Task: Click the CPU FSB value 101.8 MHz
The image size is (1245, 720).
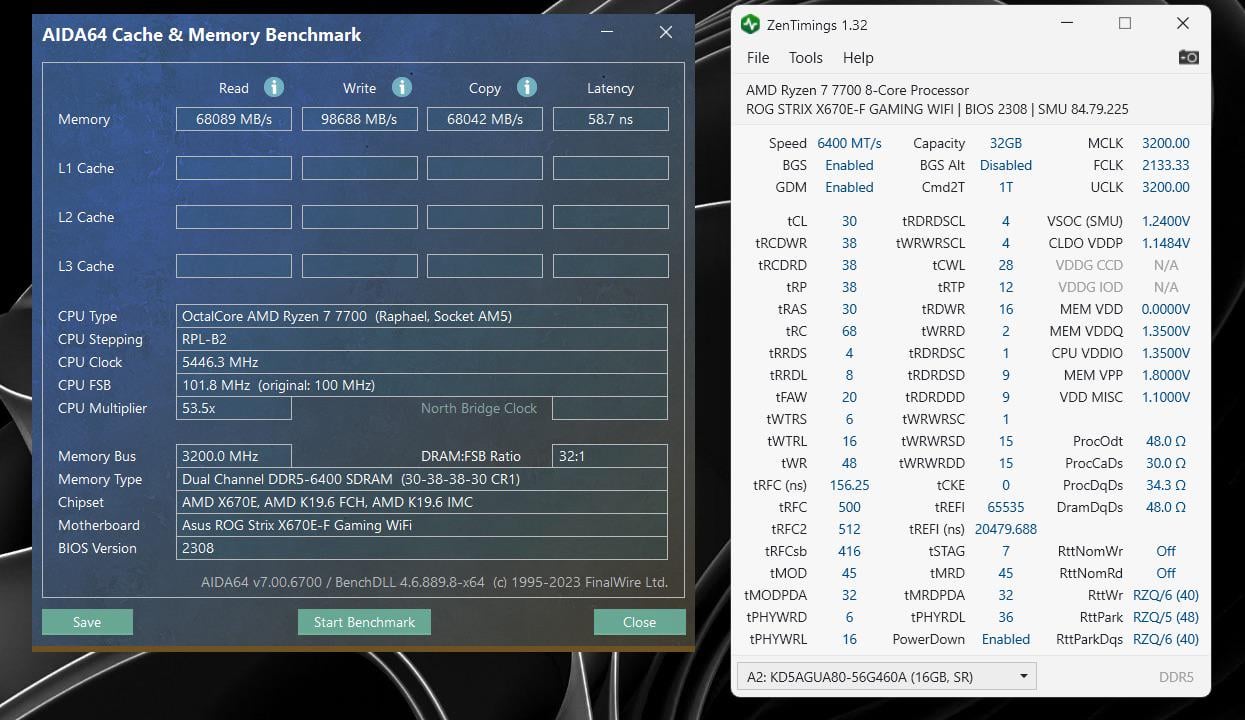Action: tap(421, 385)
